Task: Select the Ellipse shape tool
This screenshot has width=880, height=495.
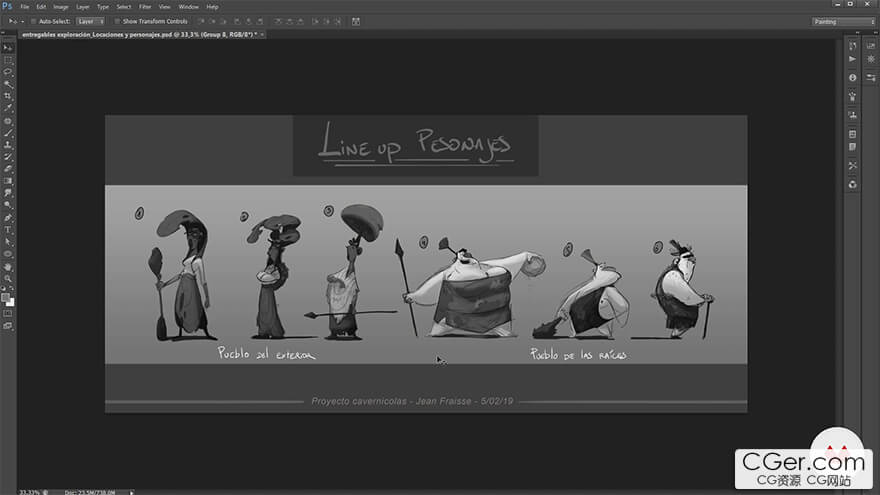Action: pos(8,254)
